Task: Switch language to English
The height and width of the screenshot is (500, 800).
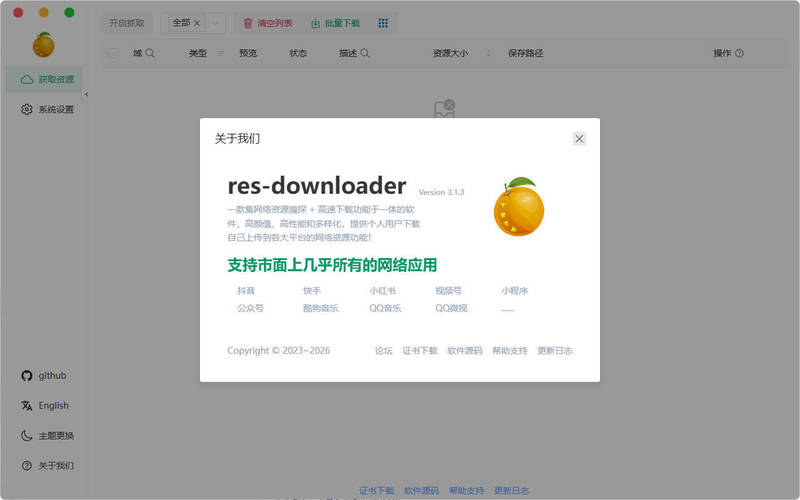Action: coord(46,405)
